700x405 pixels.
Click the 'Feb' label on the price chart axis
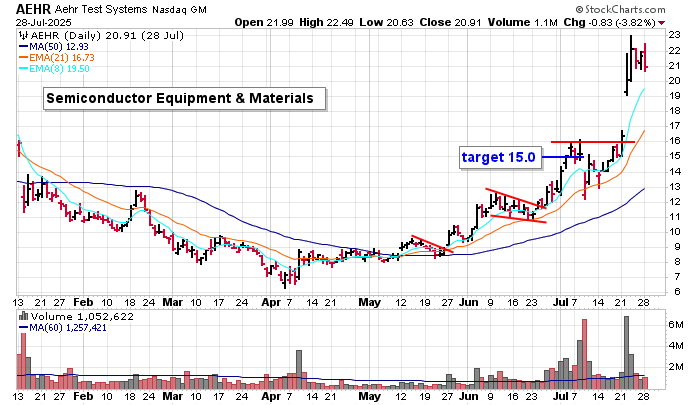coord(83,302)
